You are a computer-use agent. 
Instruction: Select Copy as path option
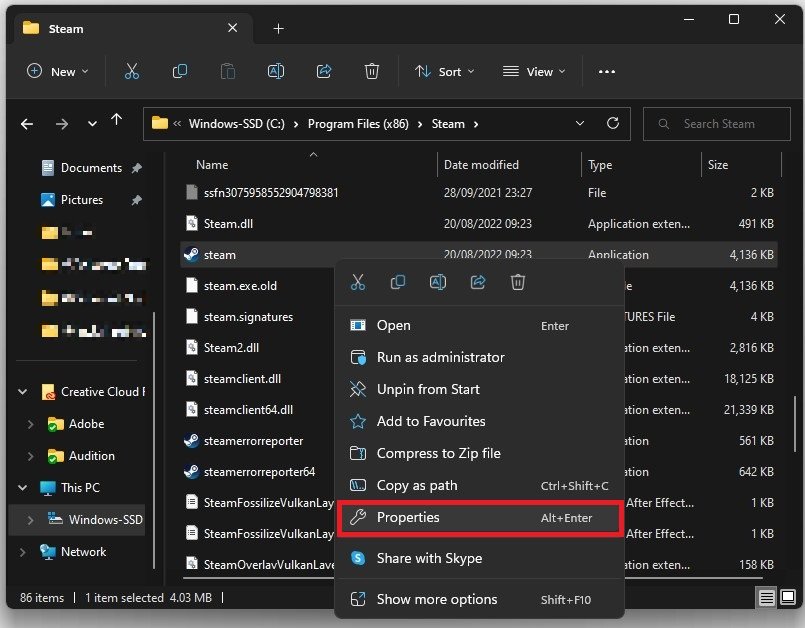click(417, 485)
